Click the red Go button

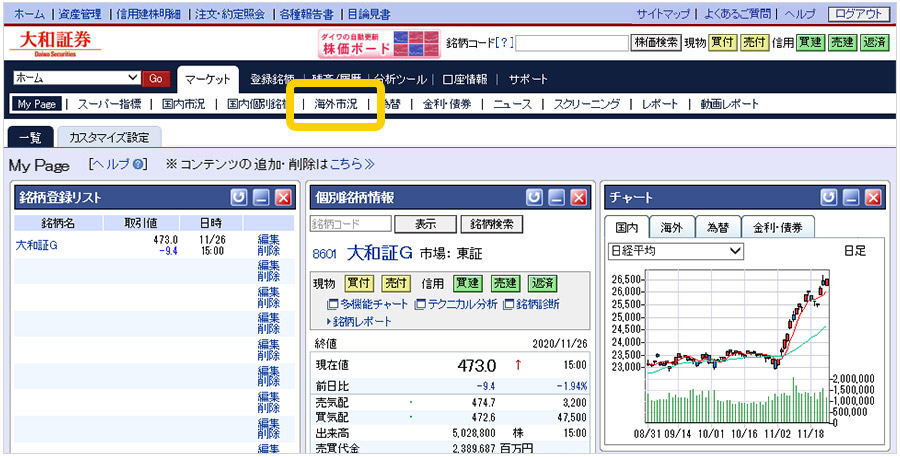pos(156,79)
